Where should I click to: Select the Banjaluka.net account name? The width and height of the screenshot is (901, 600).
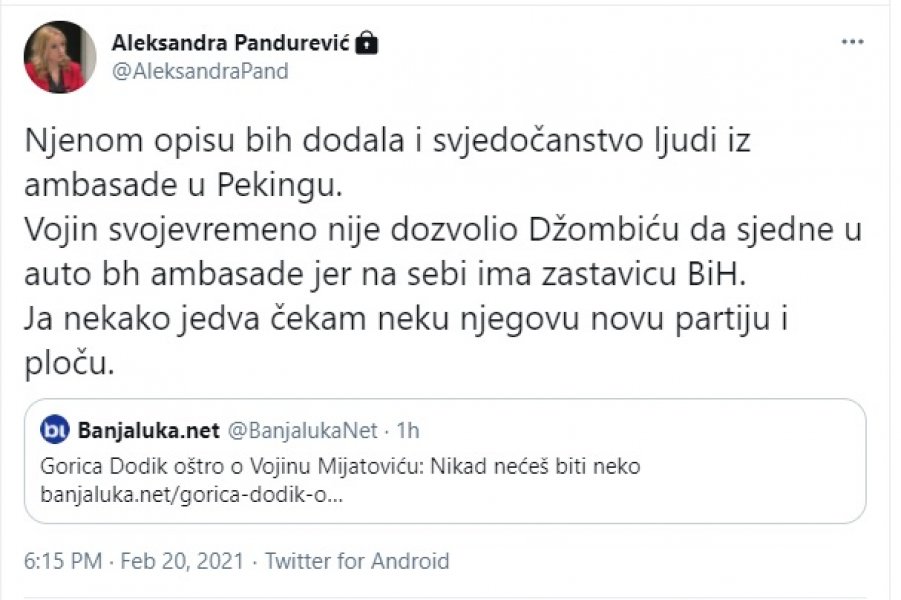click(148, 431)
